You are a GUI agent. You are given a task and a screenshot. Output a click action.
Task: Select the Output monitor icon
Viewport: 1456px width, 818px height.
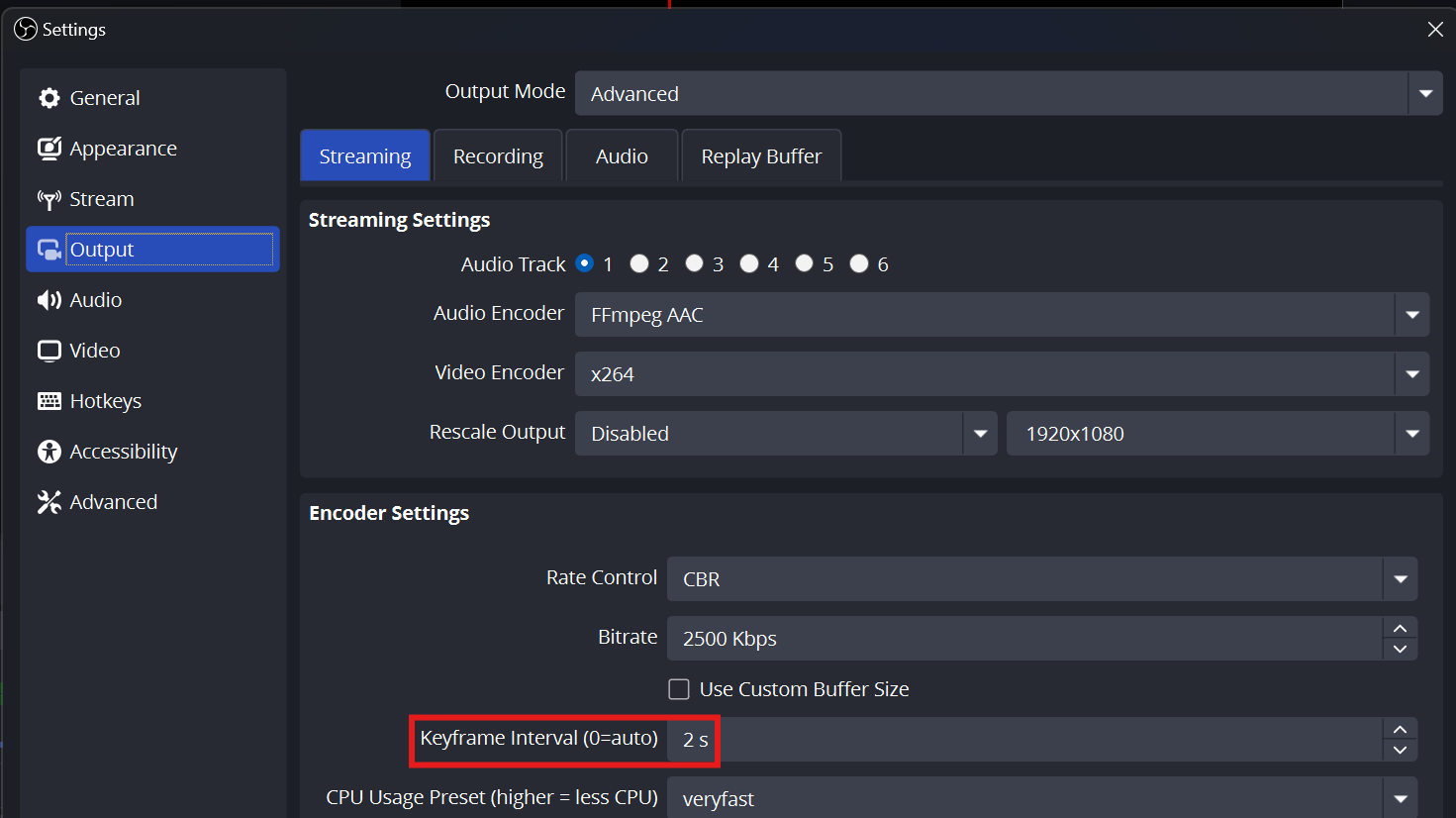49,249
